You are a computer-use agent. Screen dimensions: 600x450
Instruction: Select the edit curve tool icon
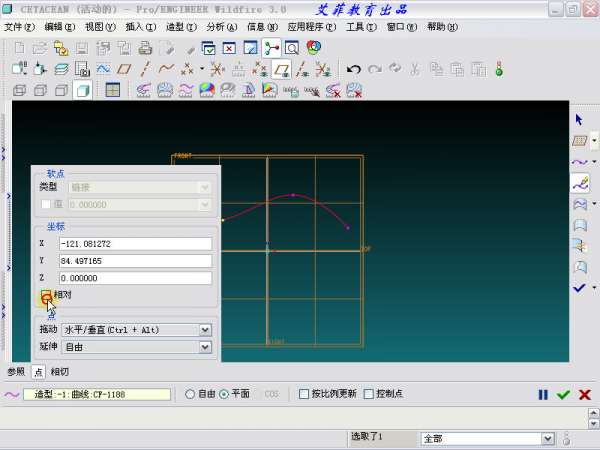pos(580,183)
